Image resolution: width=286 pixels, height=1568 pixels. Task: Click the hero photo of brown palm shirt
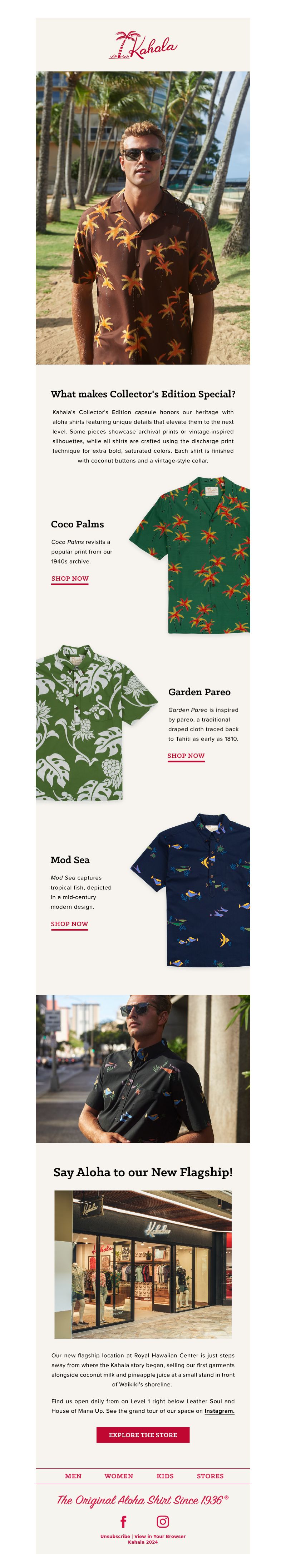(x=143, y=218)
